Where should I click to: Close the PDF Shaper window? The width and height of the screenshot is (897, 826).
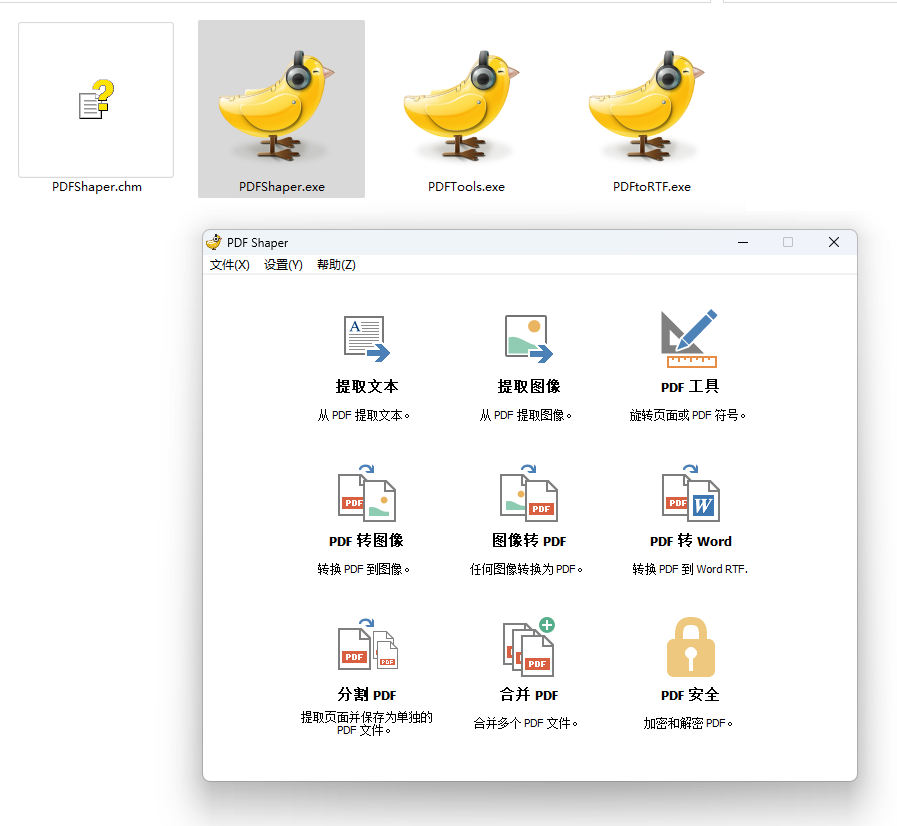coord(834,242)
